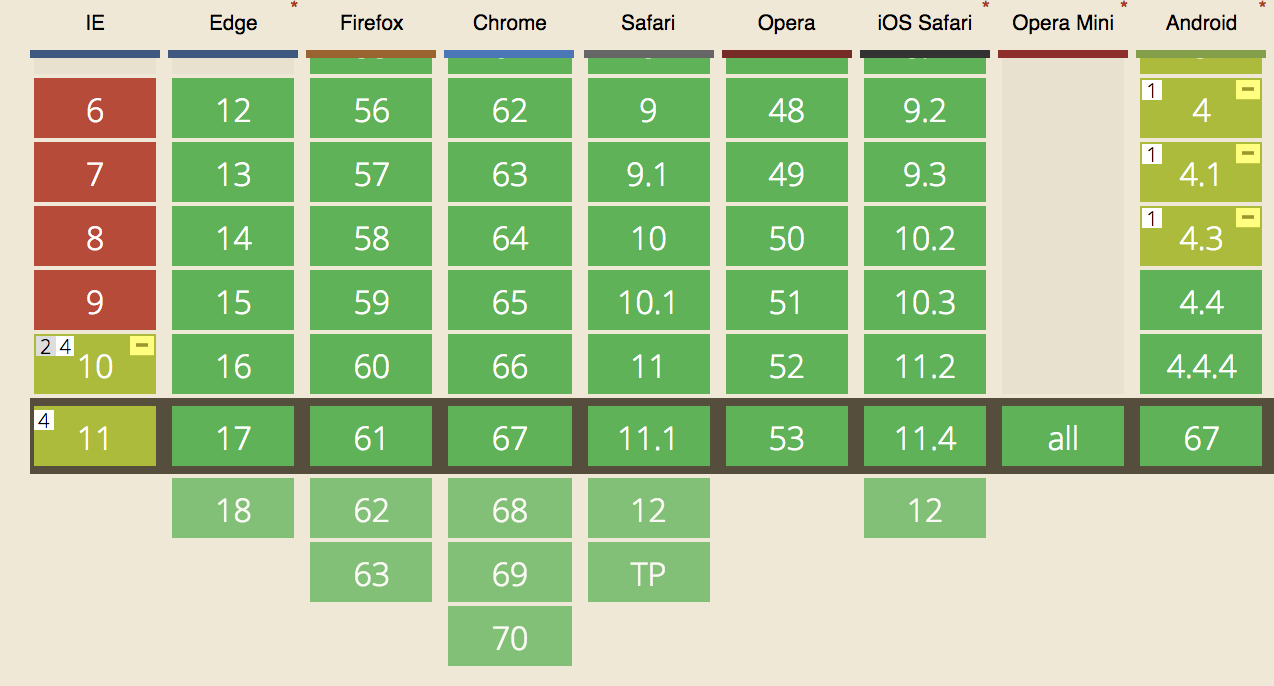Click the blue bar under Chrome header
The width and height of the screenshot is (1274, 686).
(x=509, y=54)
